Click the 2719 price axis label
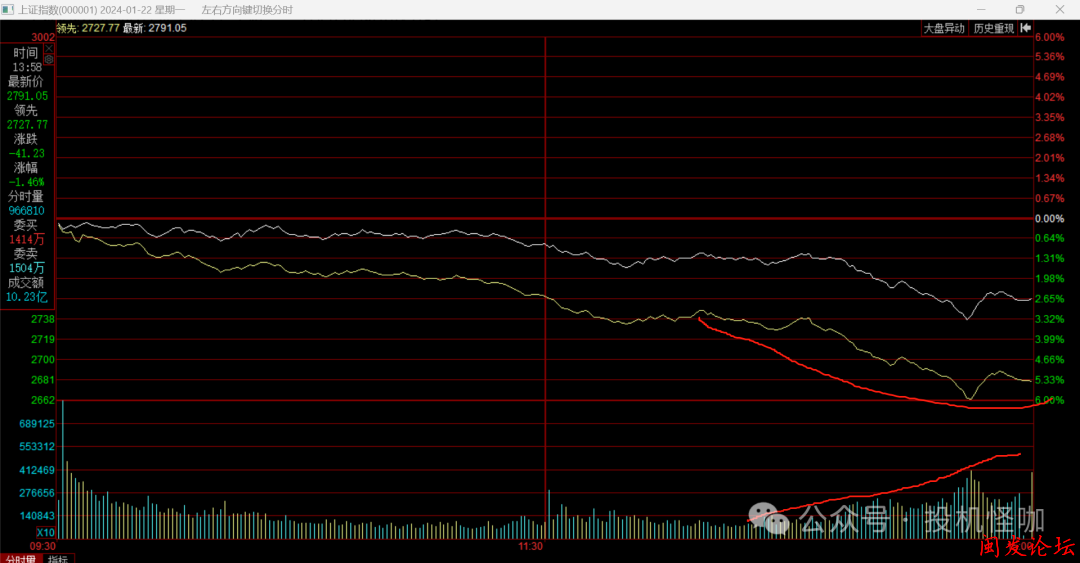Screen dimensions: 1080x563 [43, 339]
